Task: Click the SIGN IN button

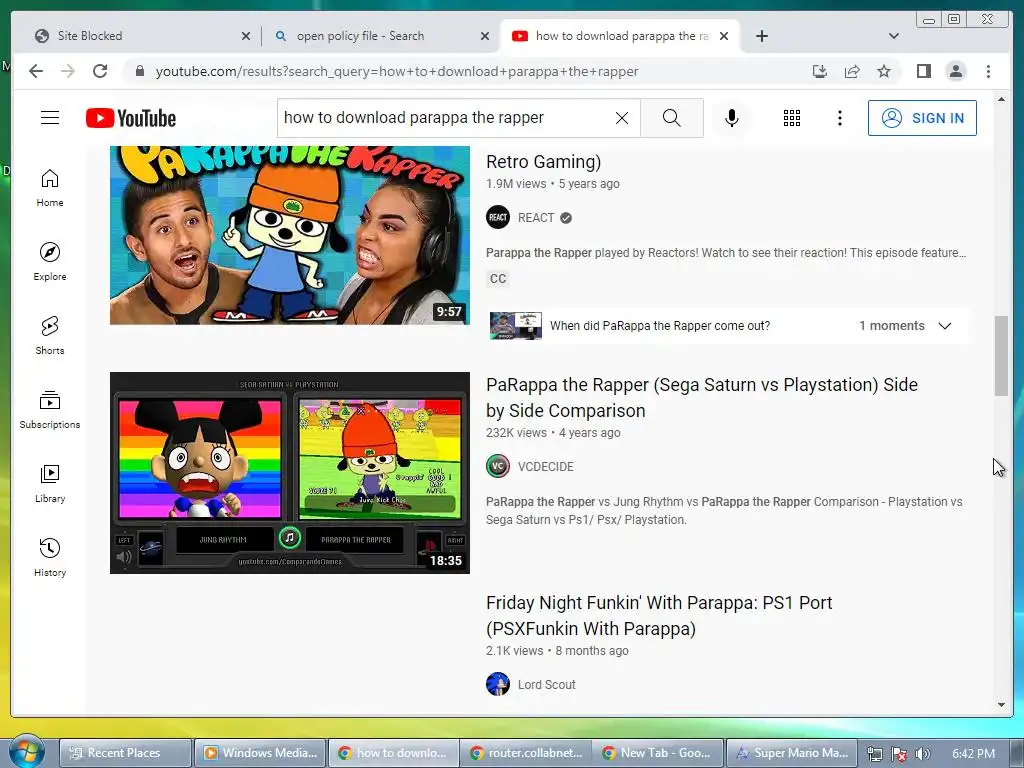Action: (x=922, y=118)
